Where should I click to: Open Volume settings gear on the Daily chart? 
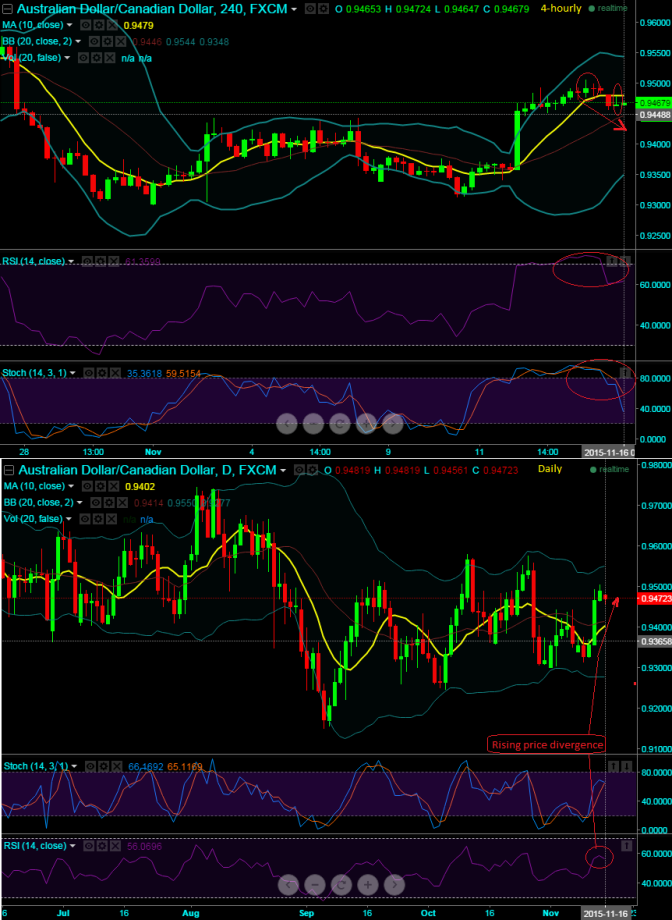96,519
